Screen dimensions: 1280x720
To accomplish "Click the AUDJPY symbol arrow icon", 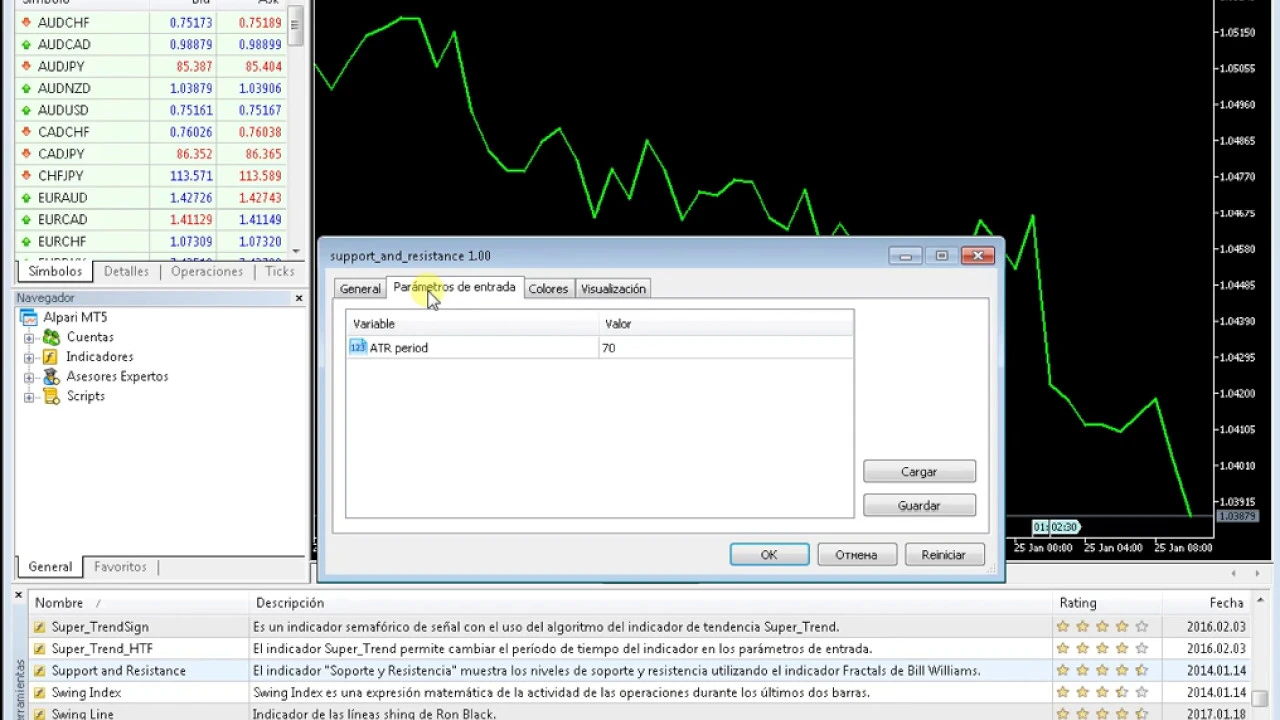I will click(x=26, y=66).
